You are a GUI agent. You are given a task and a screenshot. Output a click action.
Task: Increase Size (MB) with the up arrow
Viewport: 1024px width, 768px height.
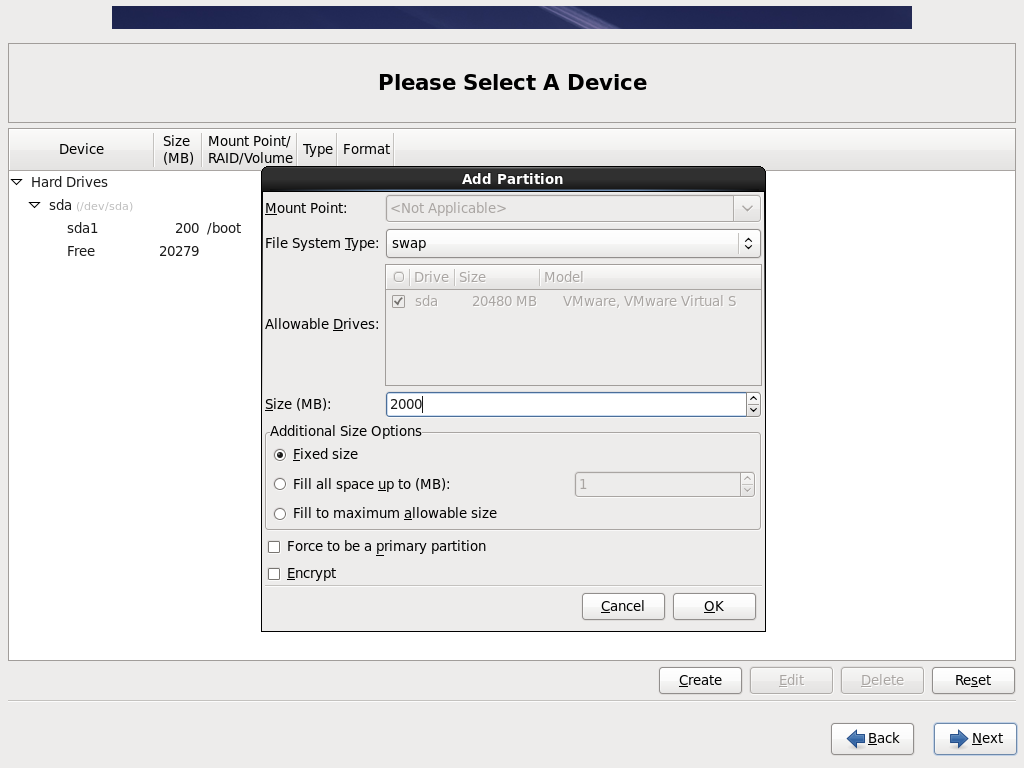(x=754, y=398)
